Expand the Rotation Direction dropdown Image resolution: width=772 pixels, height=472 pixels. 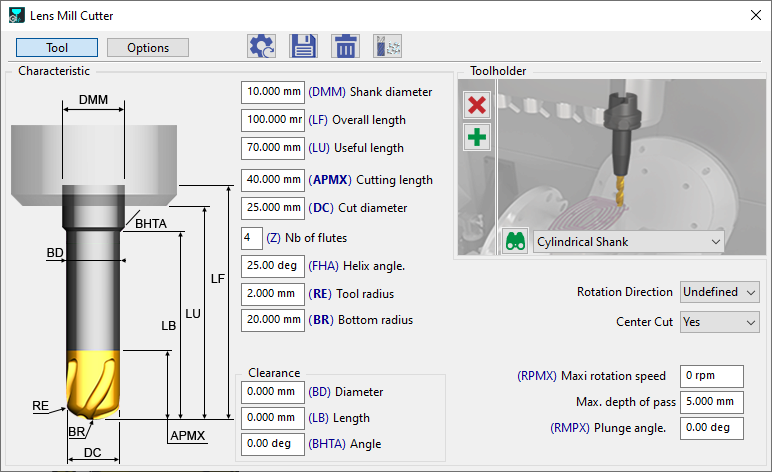pyautogui.click(x=719, y=292)
